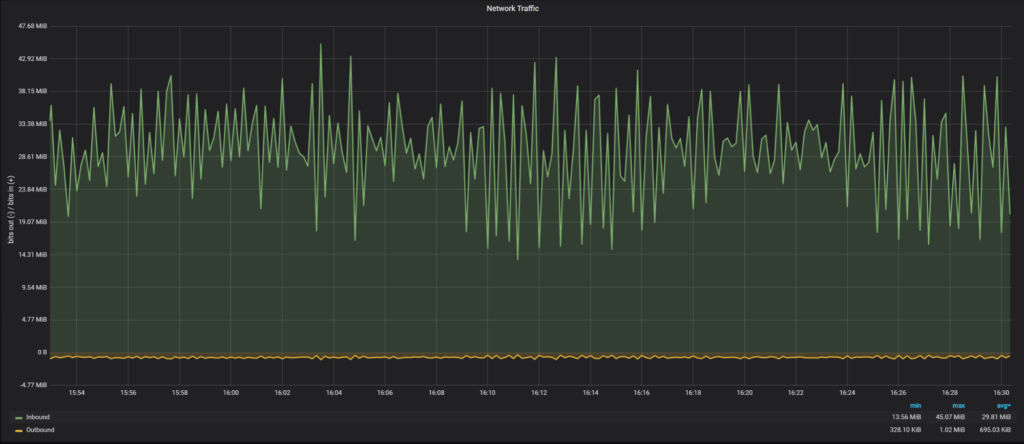Toggle the Inbound series in legend

click(x=37, y=417)
